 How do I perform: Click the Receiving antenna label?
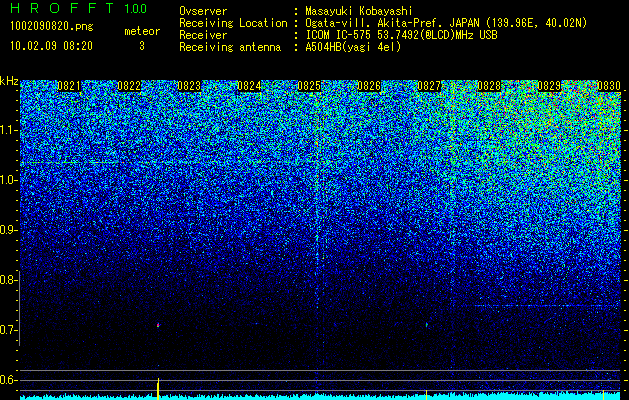coord(230,47)
